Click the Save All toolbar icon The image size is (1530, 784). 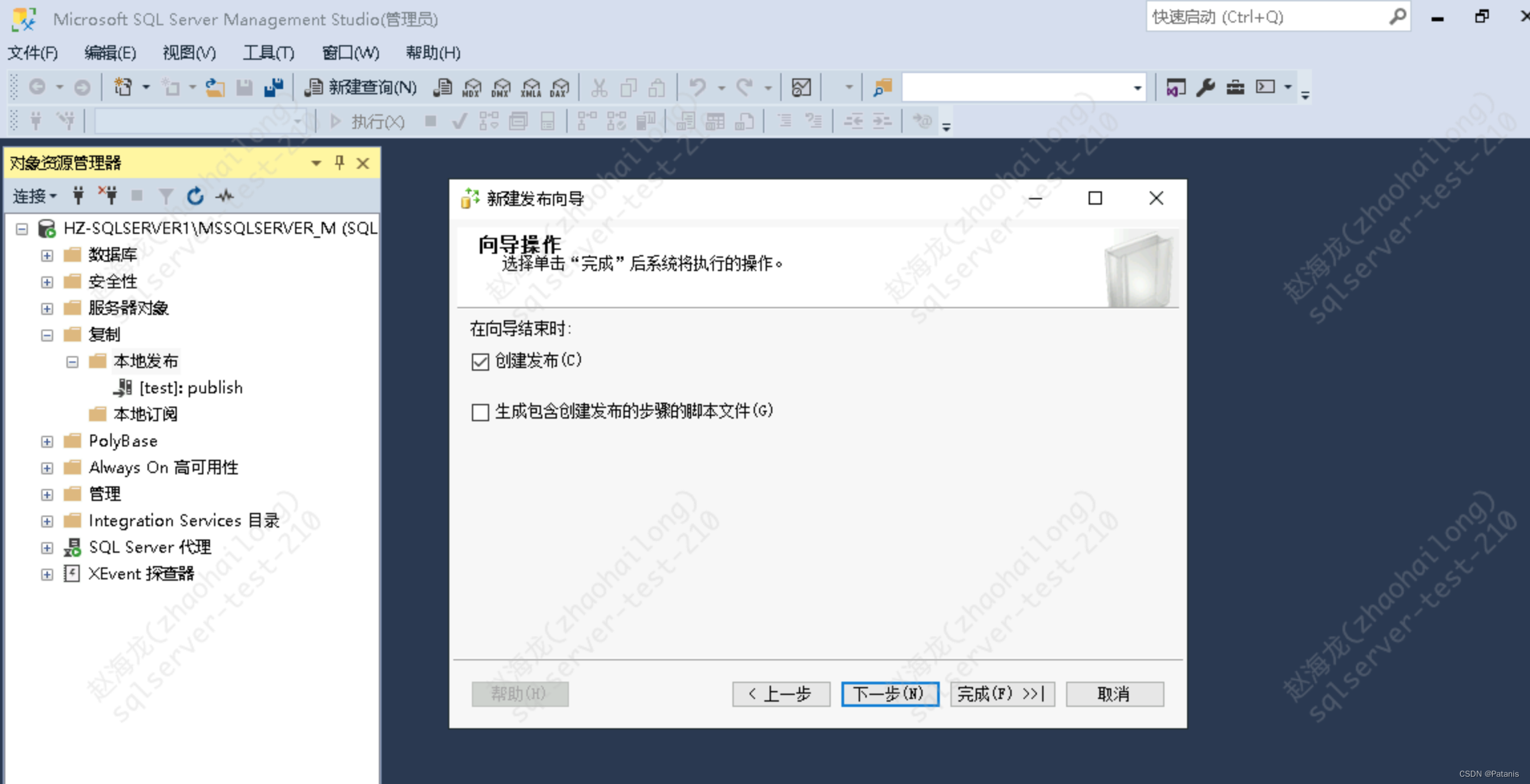273,87
